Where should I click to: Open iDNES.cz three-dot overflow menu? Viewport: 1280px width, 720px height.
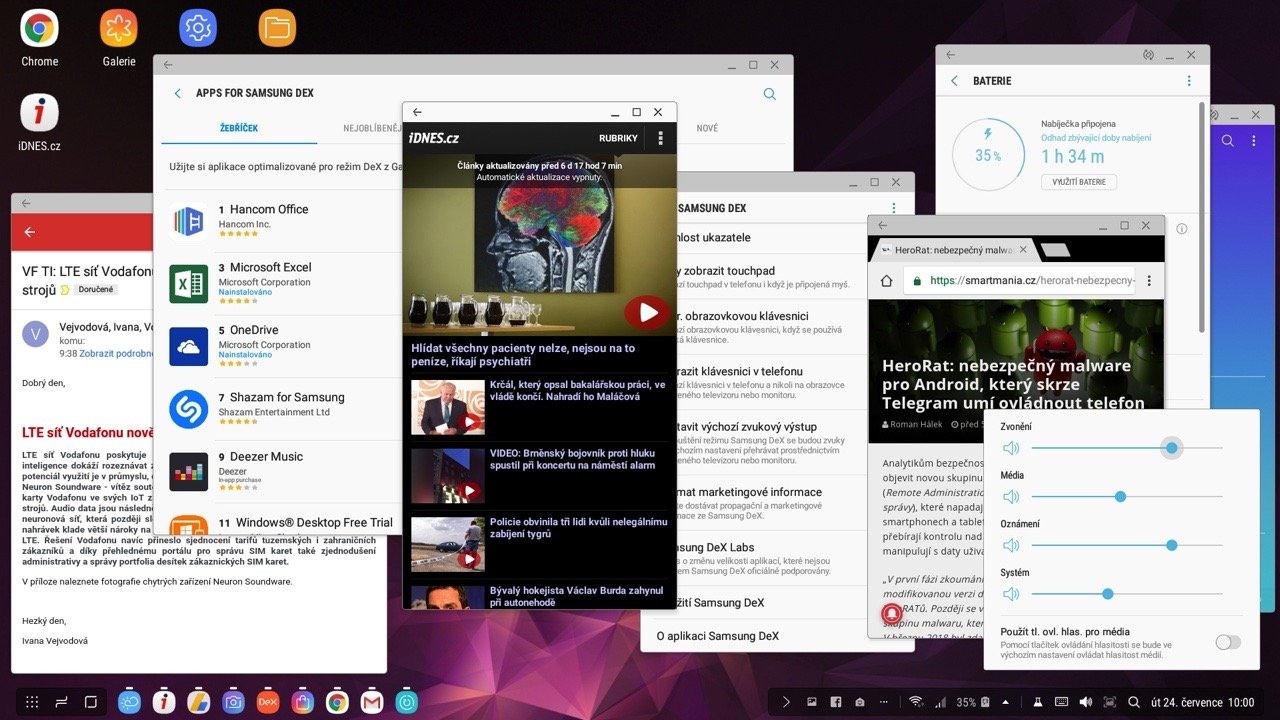tap(661, 138)
